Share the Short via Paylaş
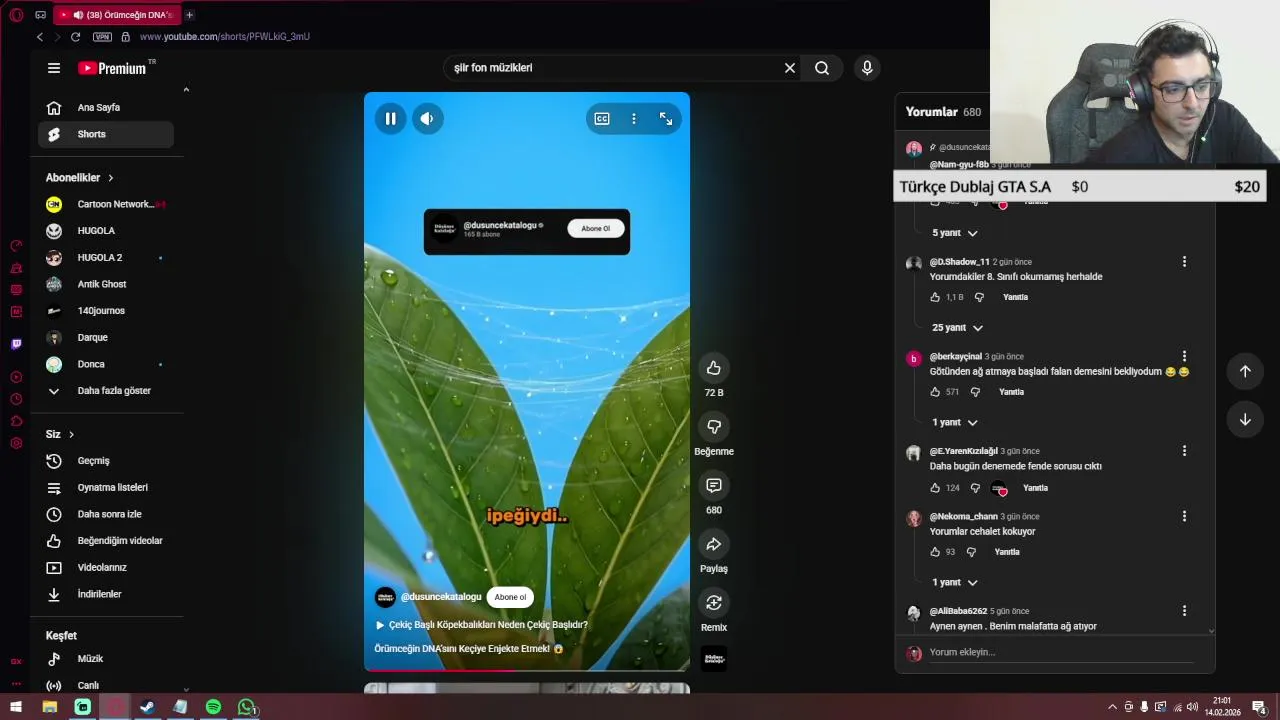The height and width of the screenshot is (720, 1280). (714, 544)
